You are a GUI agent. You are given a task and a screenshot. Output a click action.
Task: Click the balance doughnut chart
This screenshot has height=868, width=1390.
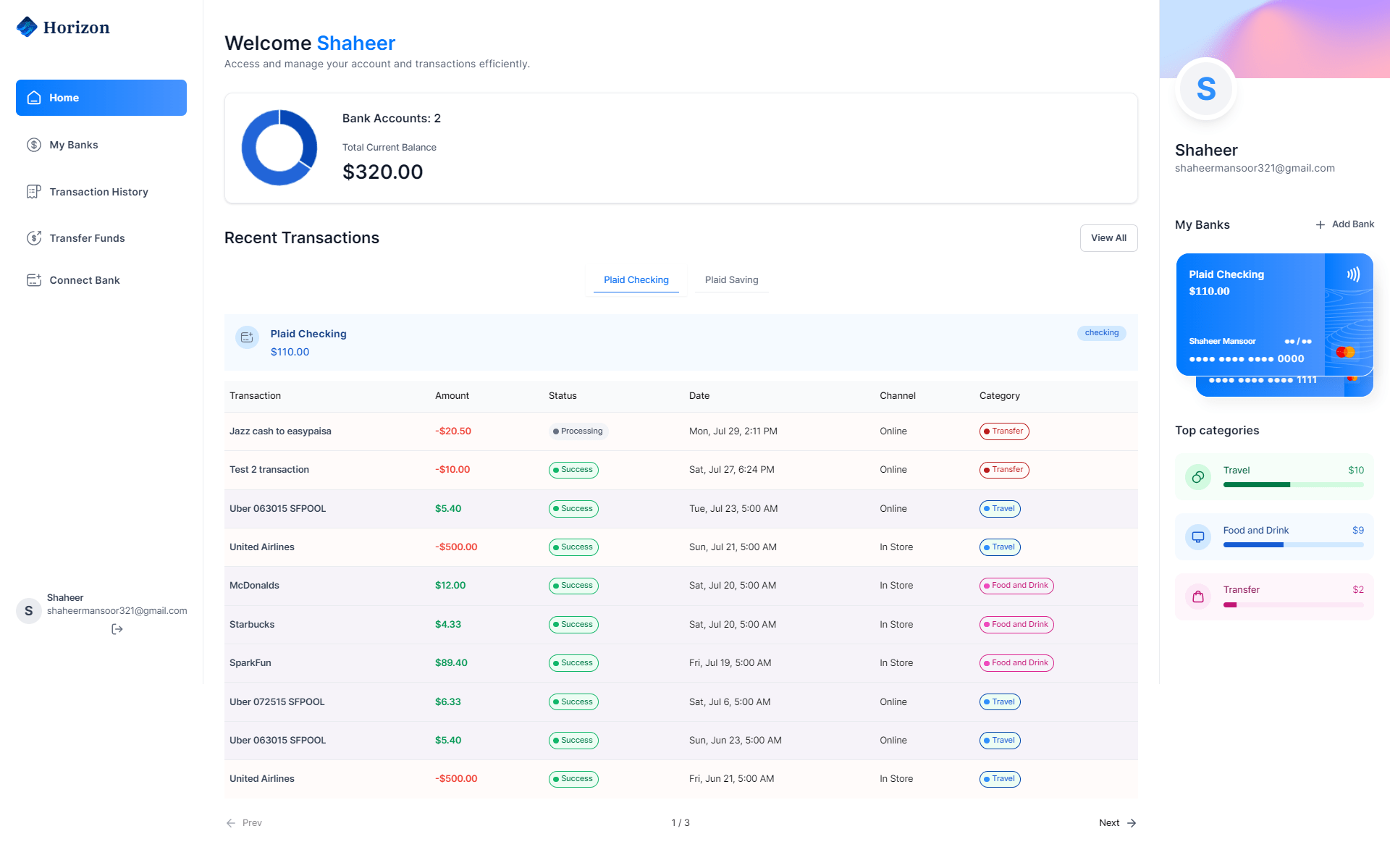[x=279, y=148]
